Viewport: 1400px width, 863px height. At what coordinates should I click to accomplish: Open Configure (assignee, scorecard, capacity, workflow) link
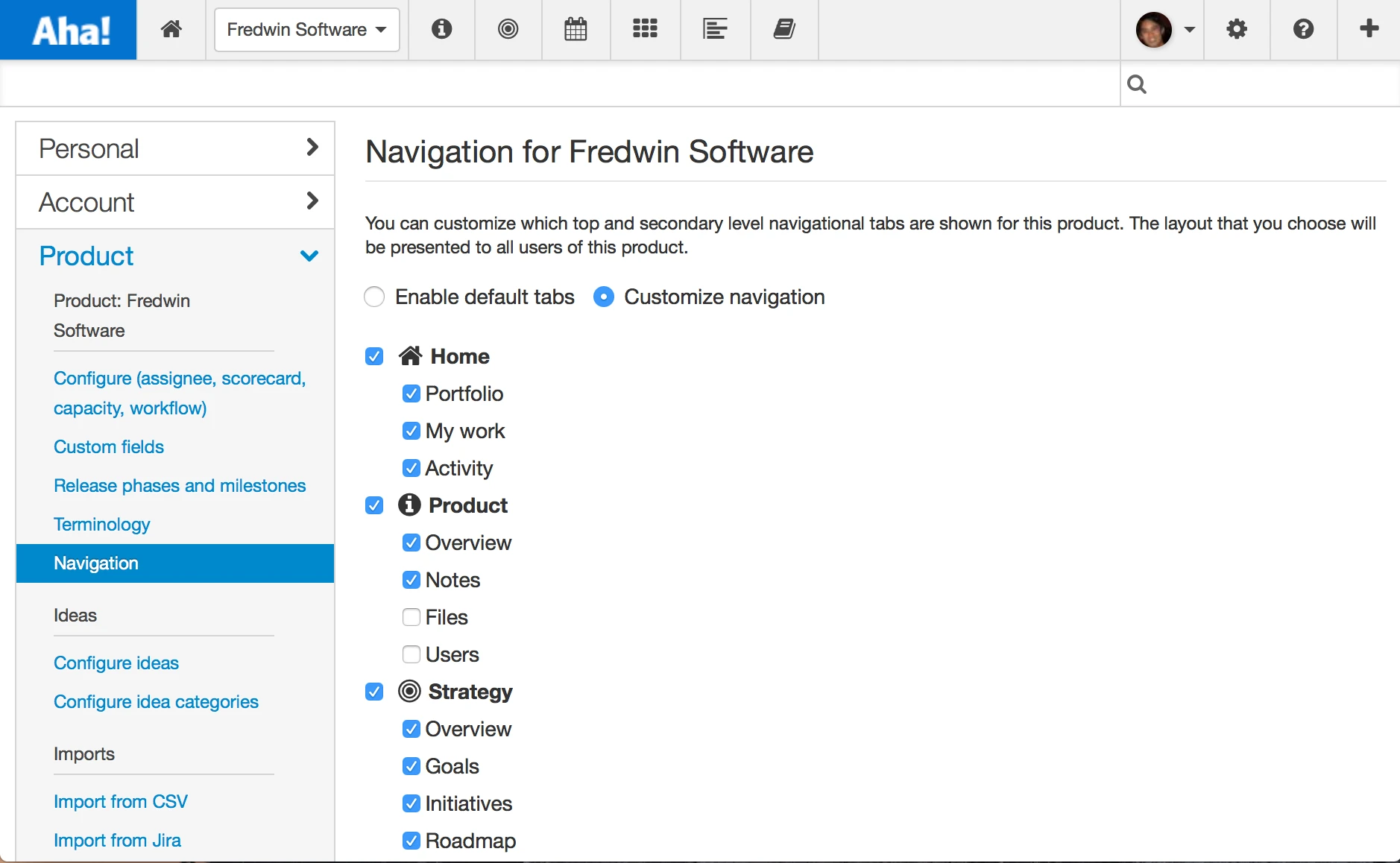[180, 393]
